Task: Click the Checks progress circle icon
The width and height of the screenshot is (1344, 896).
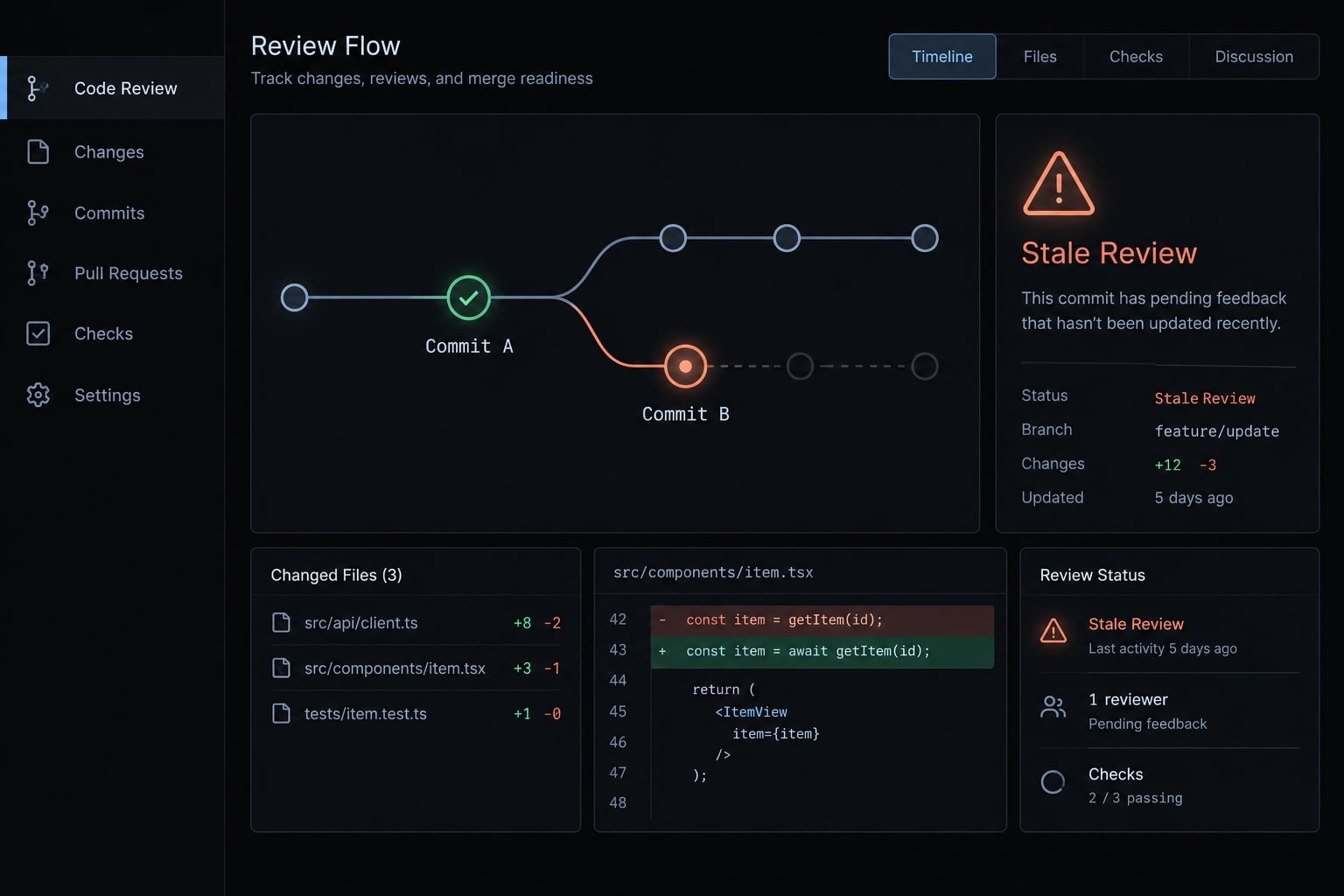Action: (x=1053, y=782)
